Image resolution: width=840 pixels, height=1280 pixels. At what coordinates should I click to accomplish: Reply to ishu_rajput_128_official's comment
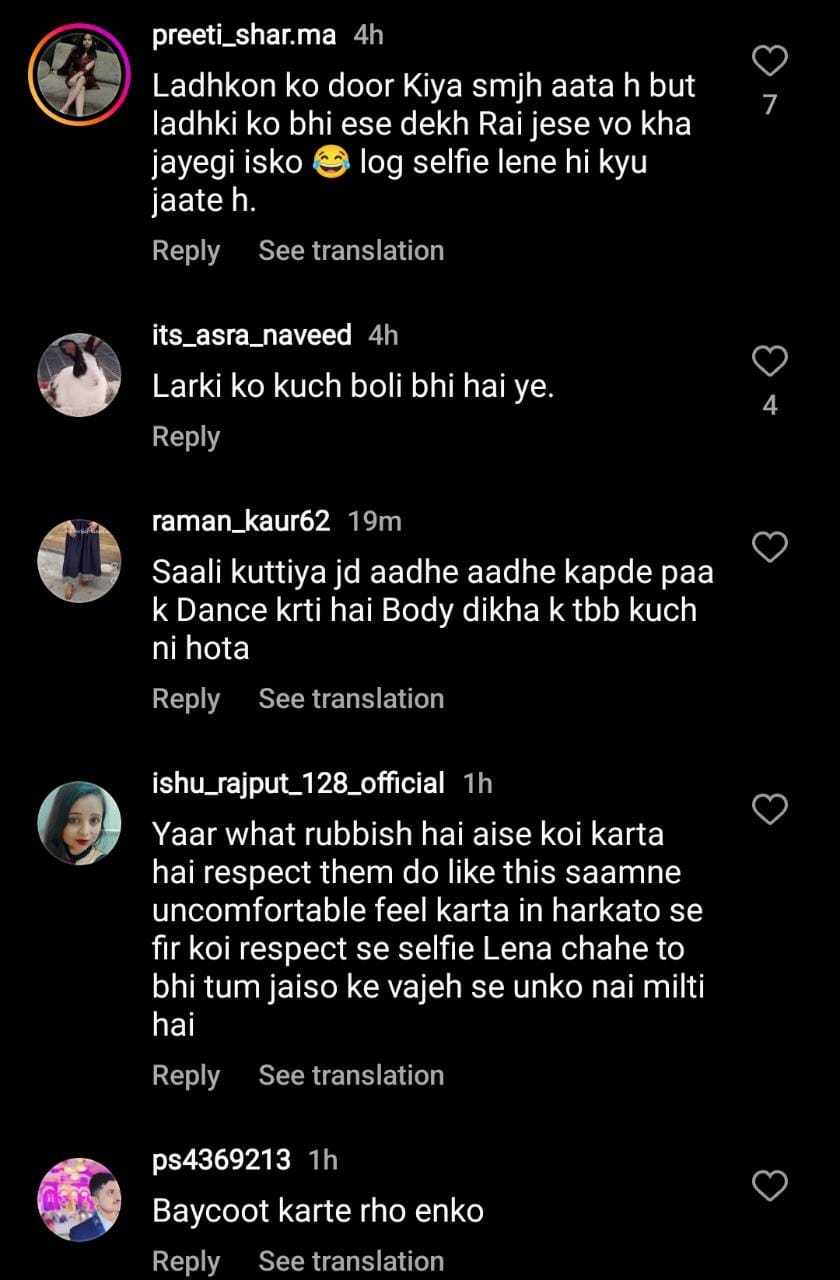tap(186, 1076)
